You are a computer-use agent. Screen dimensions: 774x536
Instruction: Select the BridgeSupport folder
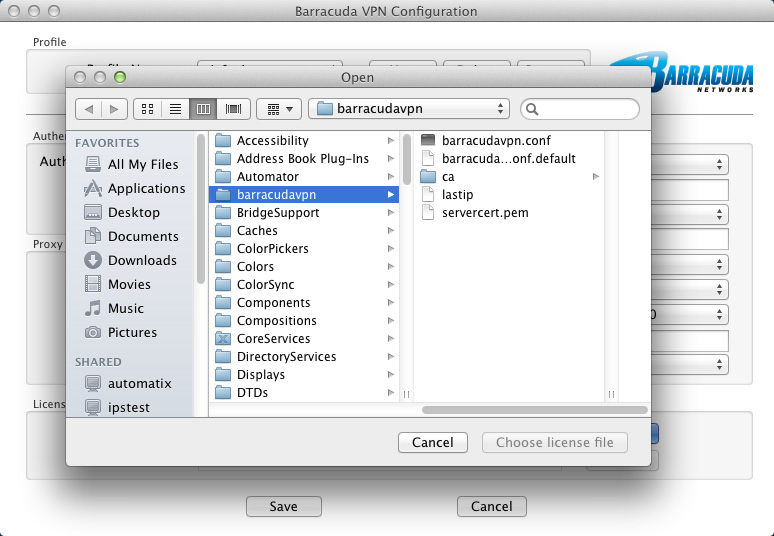pyautogui.click(x=304, y=213)
